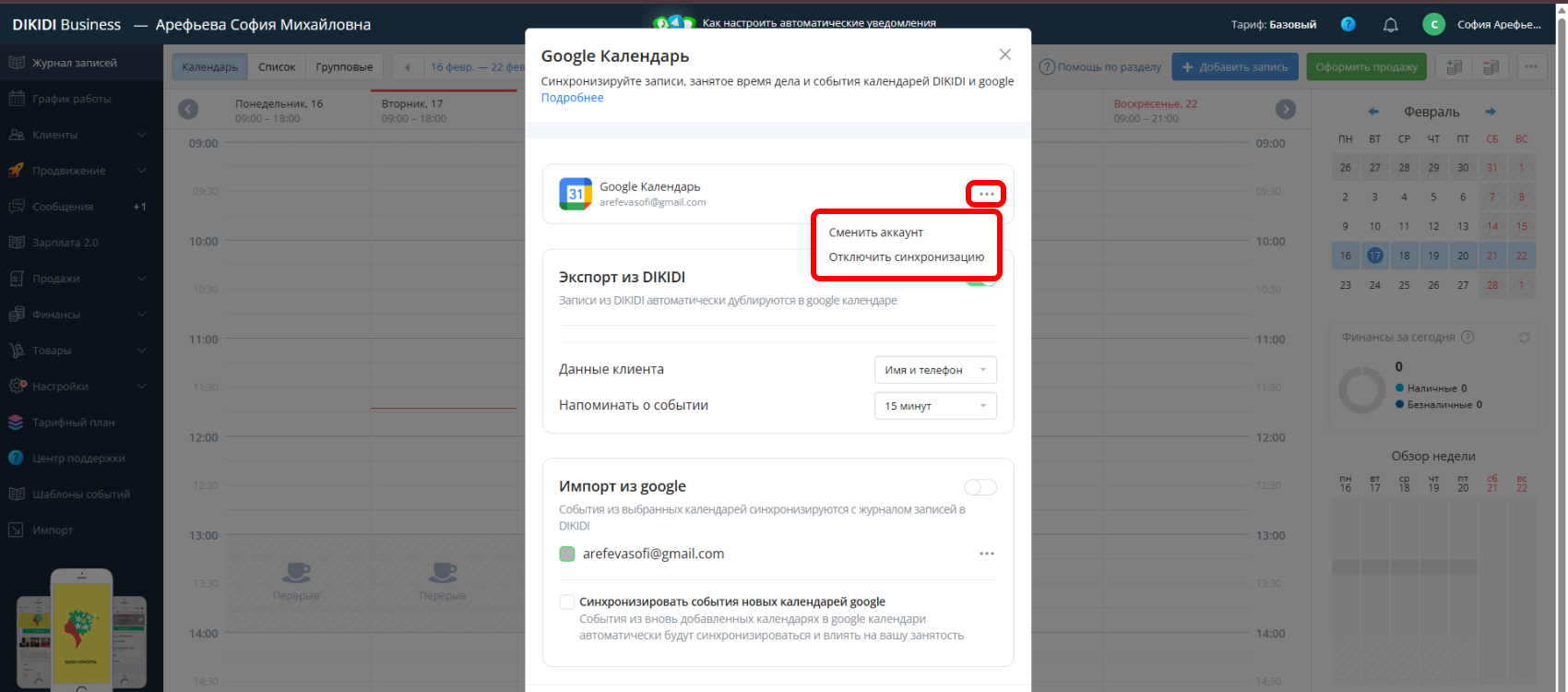Viewport: 1568px width, 692px height.
Task: Select date 18 in the February calendar
Action: 1404,256
